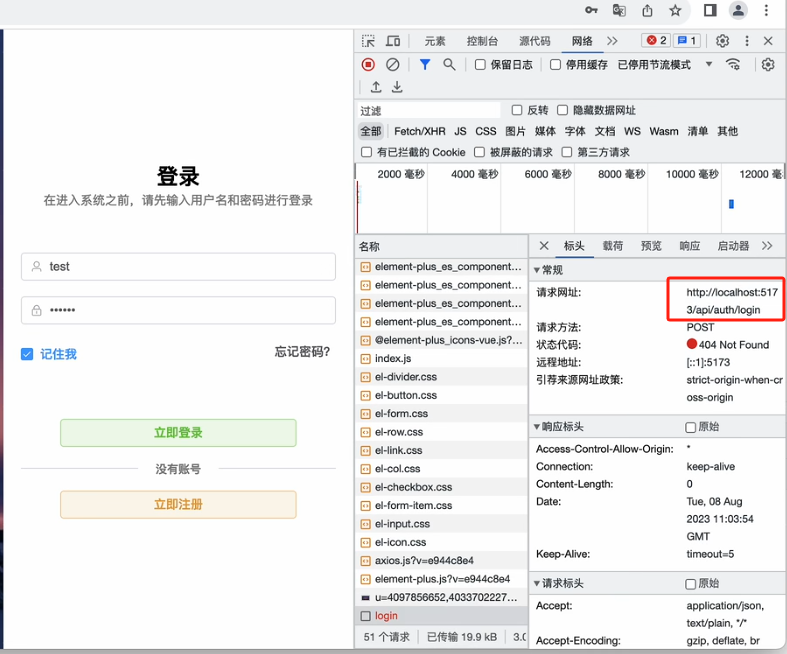Click the share page icon
787x654 pixels.
coord(647,10)
